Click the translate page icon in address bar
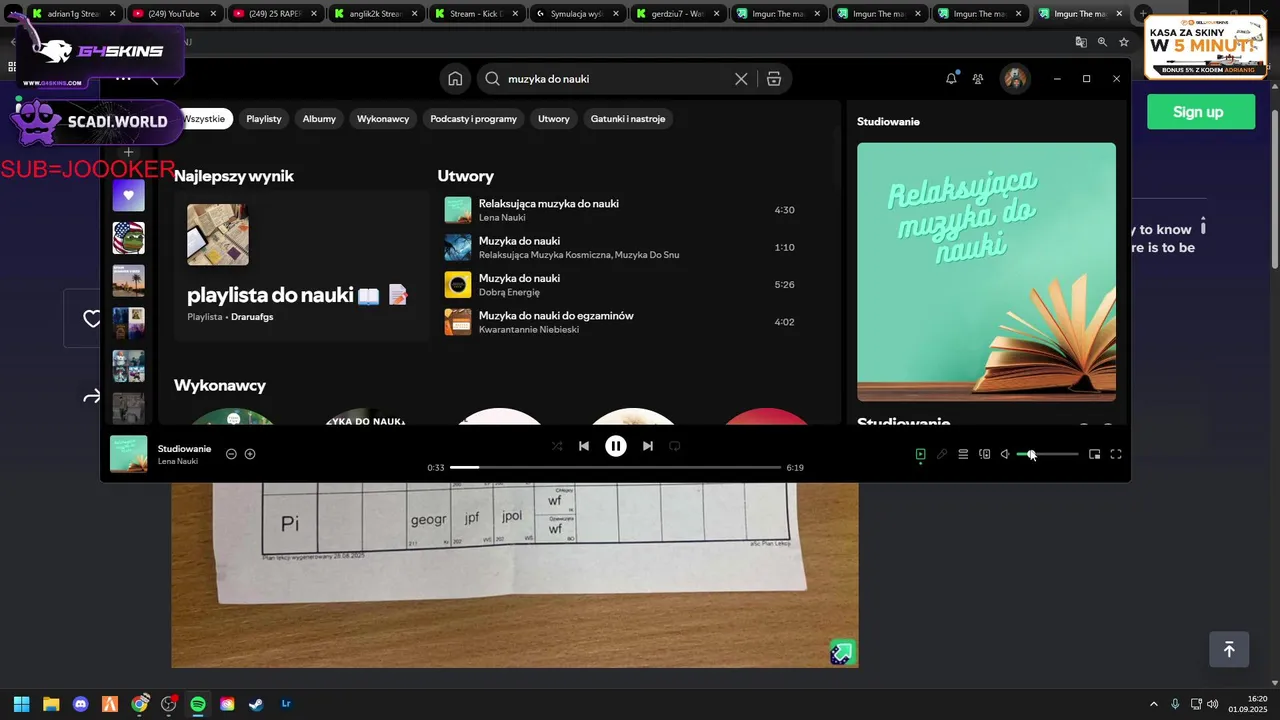Viewport: 1280px width, 720px height. point(1081,42)
